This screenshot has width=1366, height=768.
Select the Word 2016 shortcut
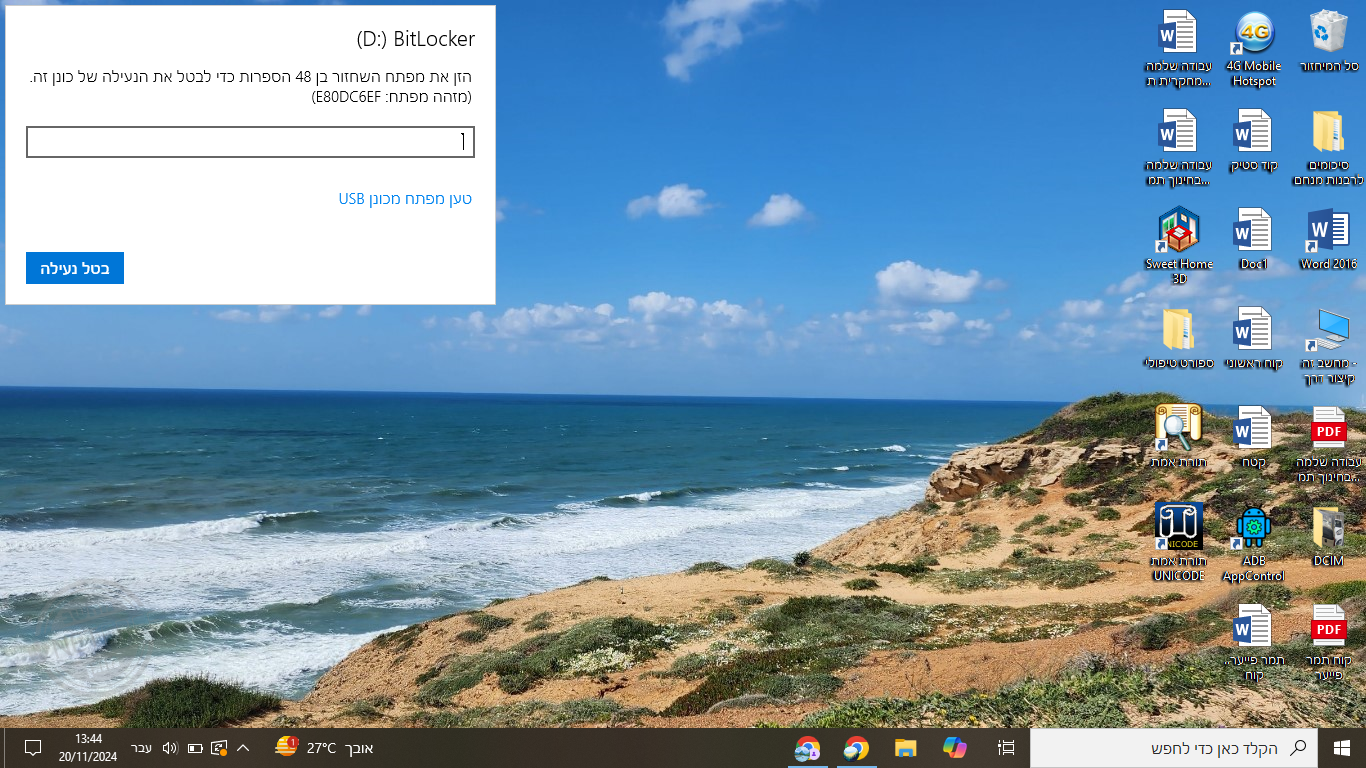[1329, 239]
